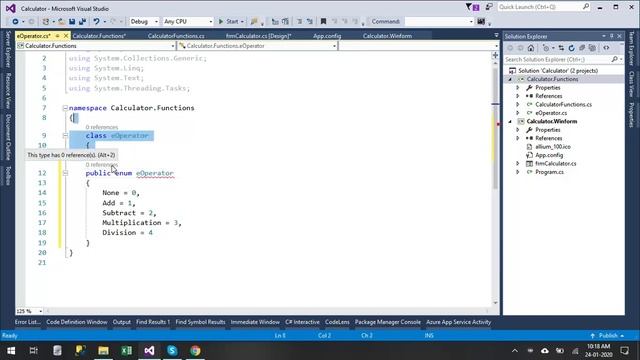Image resolution: width=640 pixels, height=360 pixels.
Task: Click the split editor handle above scrollbar
Action: [x=495, y=55]
